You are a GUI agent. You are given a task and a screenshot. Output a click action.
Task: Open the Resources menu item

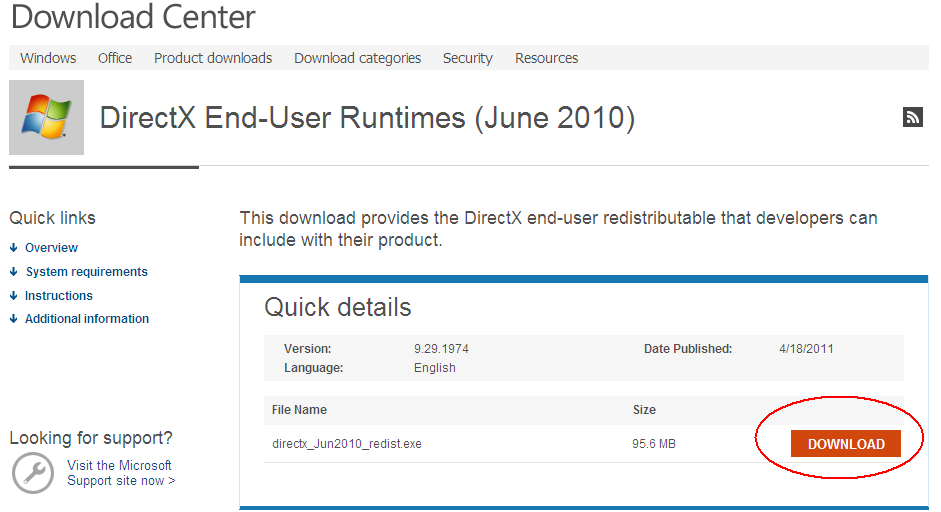[x=546, y=58]
